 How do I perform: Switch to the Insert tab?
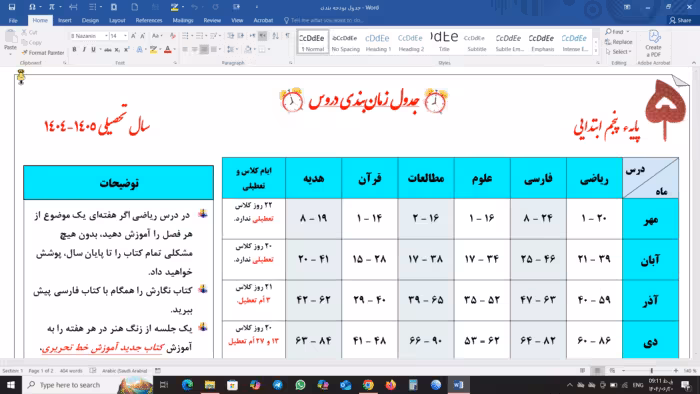[x=64, y=21]
